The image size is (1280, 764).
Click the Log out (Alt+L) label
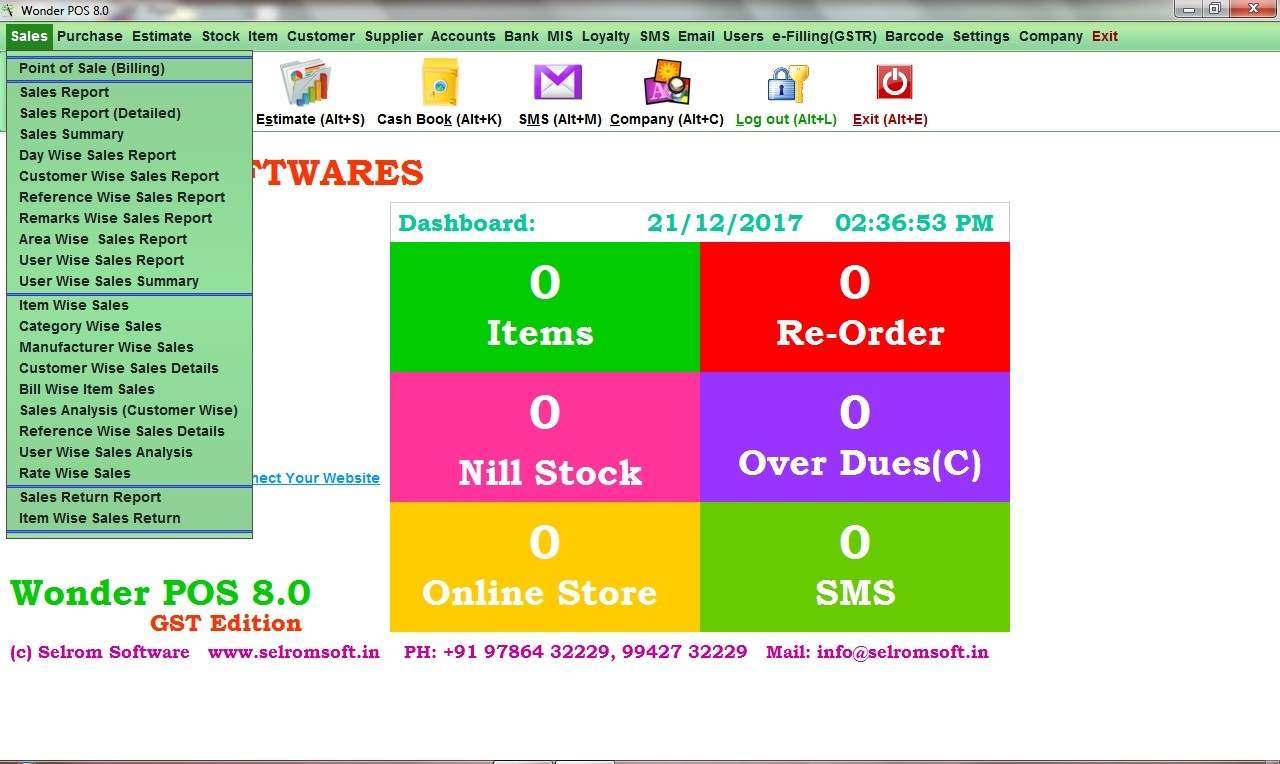786,119
